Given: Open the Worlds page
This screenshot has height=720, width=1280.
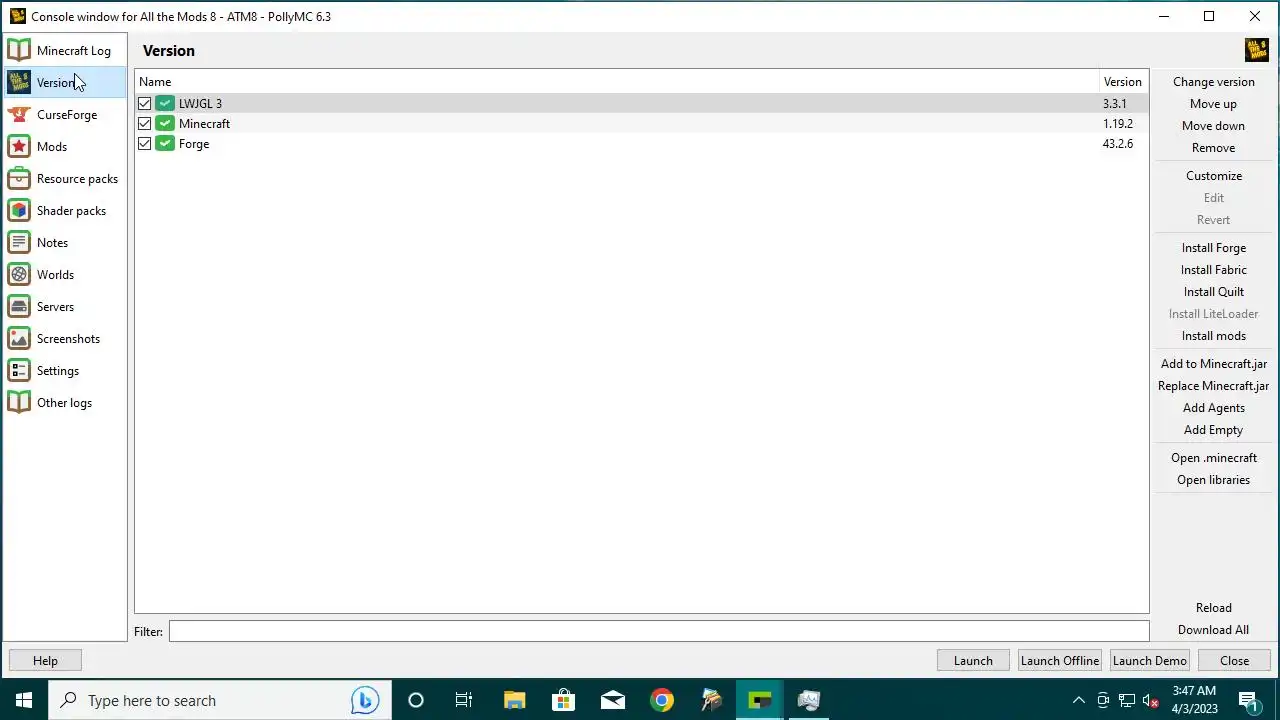Looking at the screenshot, I should [65, 275].
